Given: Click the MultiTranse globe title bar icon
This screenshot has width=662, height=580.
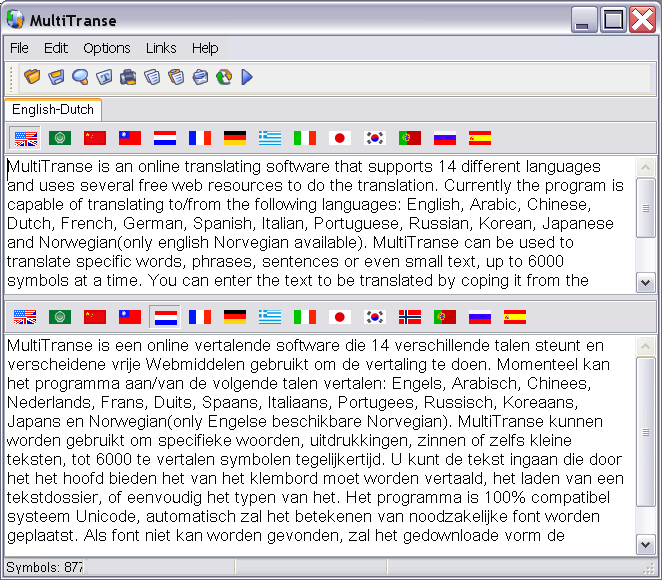Looking at the screenshot, I should (16, 19).
